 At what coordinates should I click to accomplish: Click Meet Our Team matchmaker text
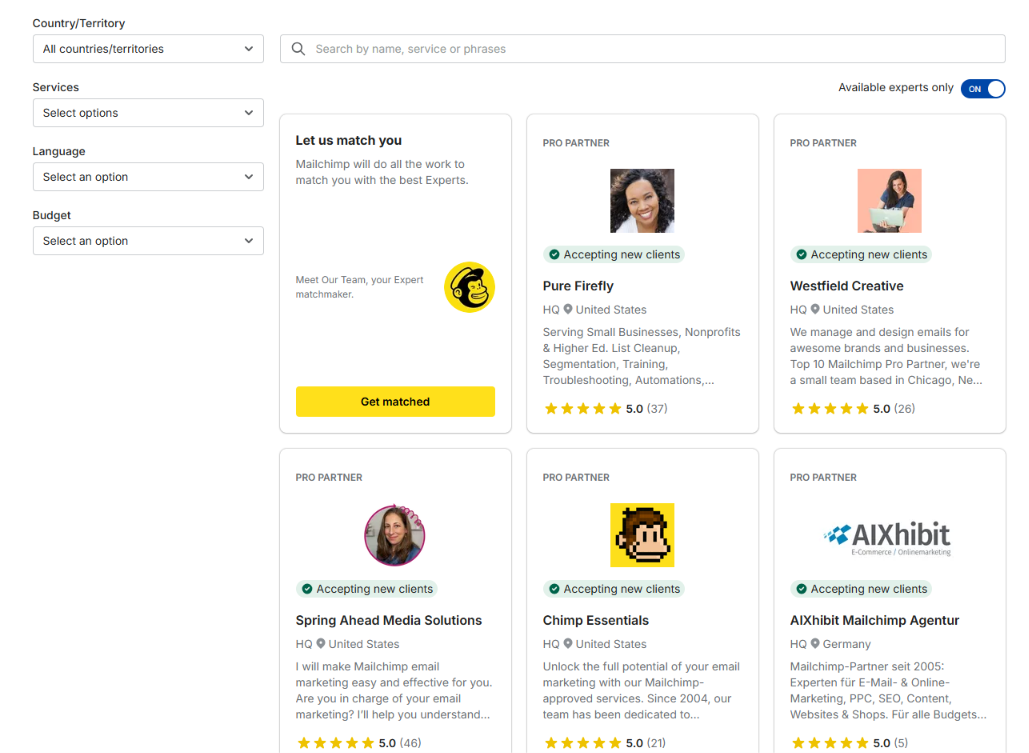pyautogui.click(x=360, y=287)
